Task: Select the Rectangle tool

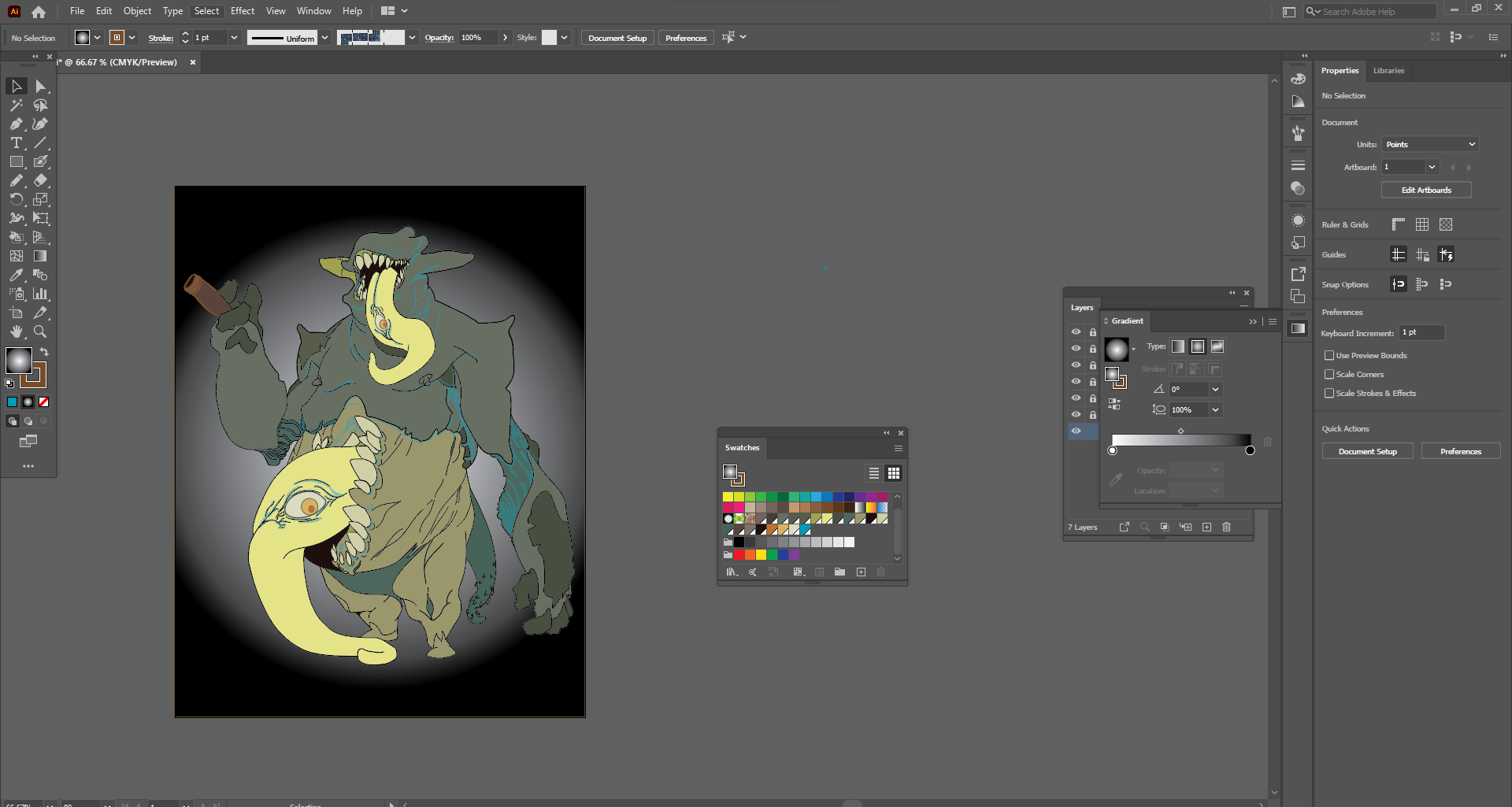Action: coord(17,161)
